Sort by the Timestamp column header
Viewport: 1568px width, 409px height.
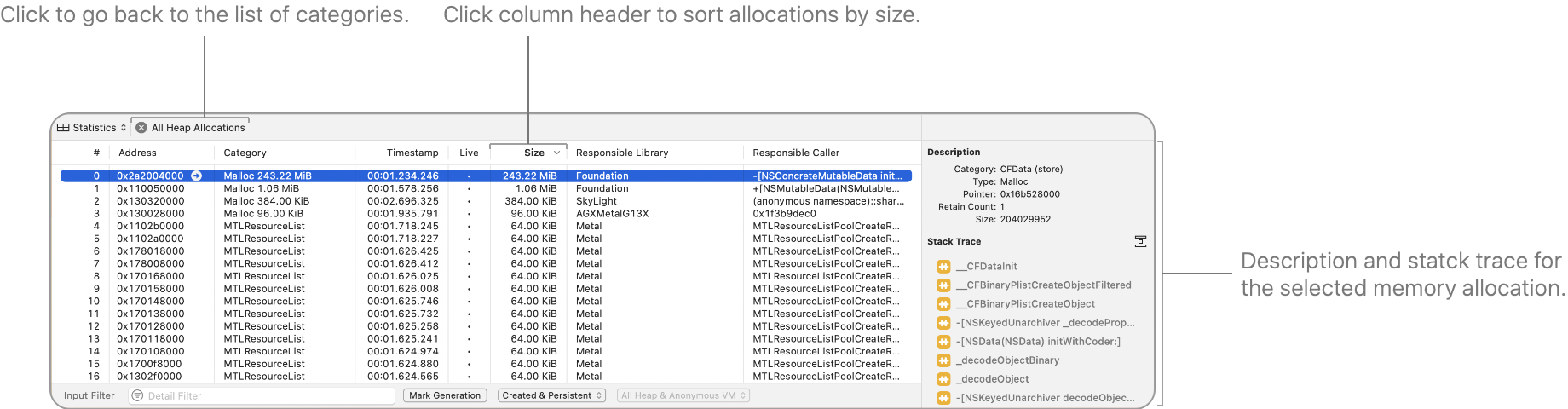point(412,153)
